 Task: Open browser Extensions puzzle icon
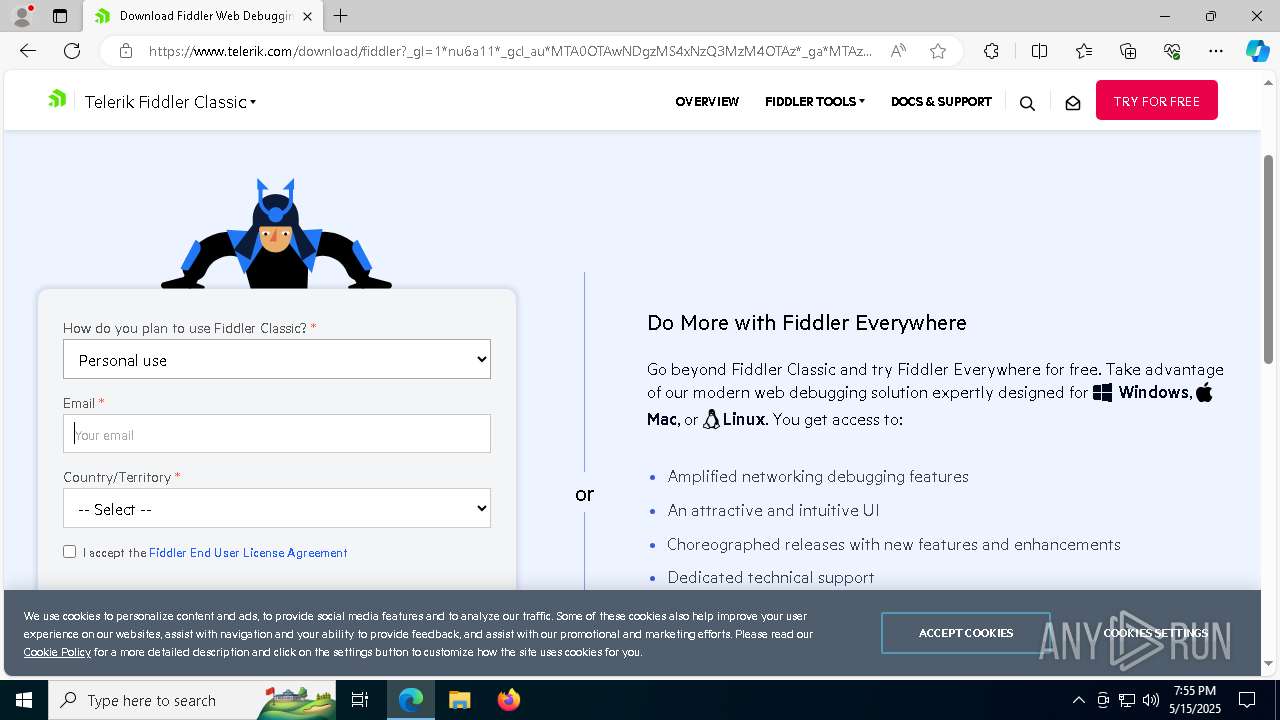coord(991,51)
